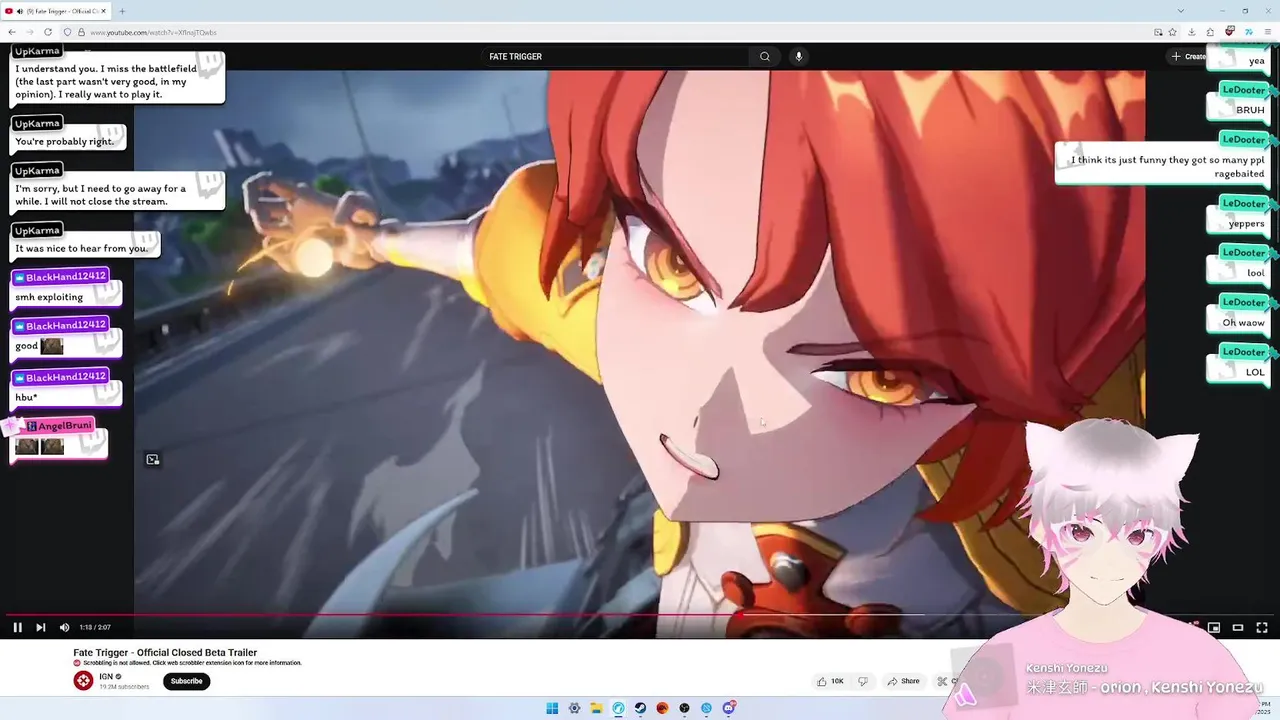Click the red-faced extension icon in toolbar
The width and height of the screenshot is (1280, 720).
coord(1230,32)
